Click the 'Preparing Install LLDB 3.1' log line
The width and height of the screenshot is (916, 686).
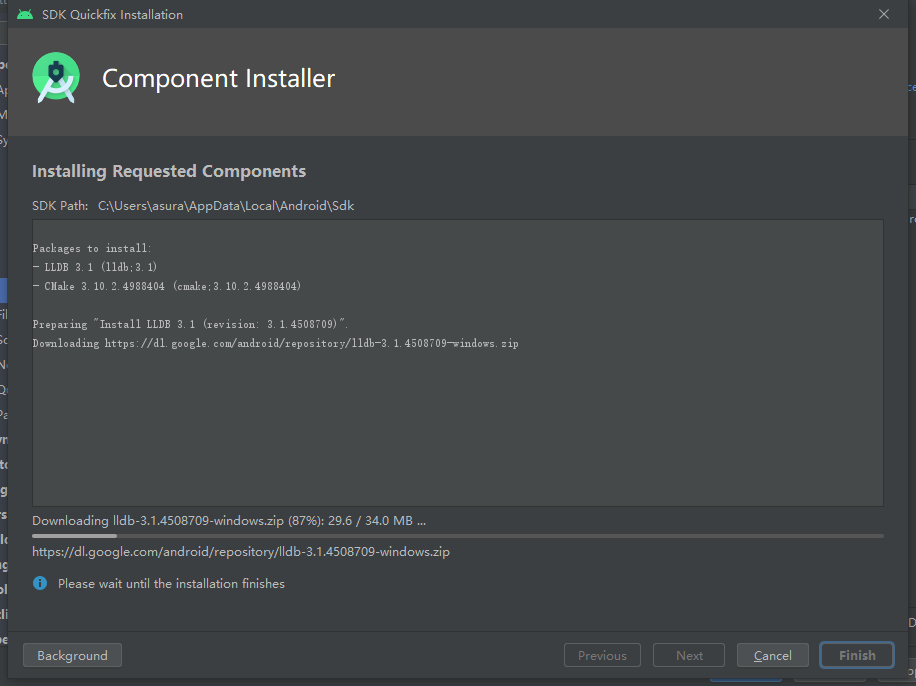coord(190,324)
